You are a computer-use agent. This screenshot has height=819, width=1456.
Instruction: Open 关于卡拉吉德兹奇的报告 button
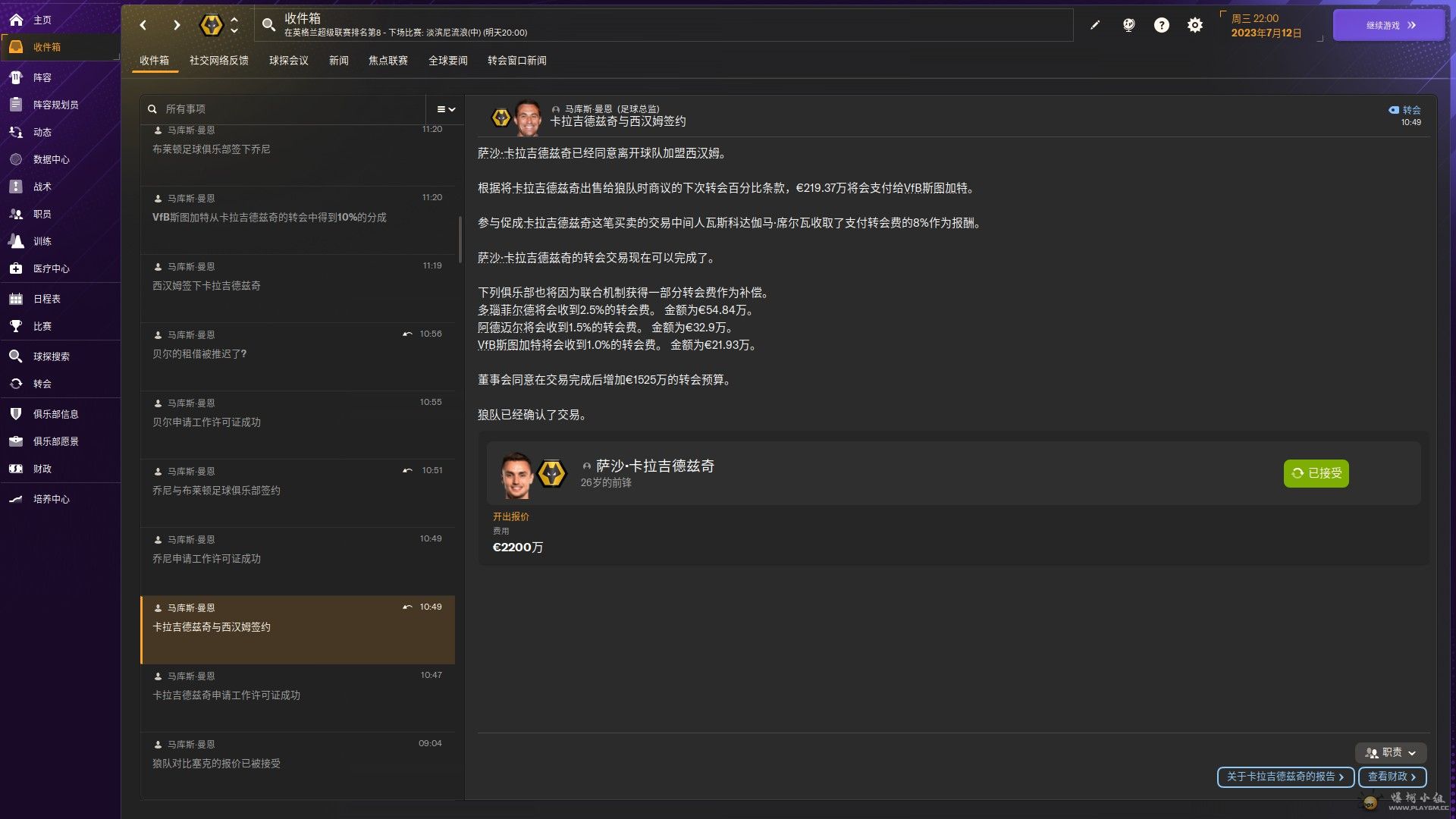(1285, 777)
